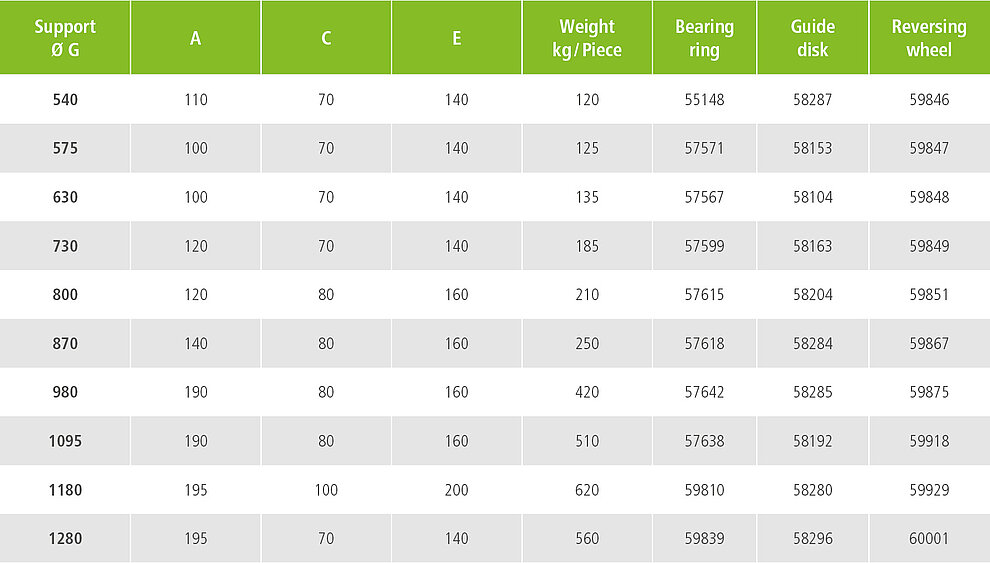Select the Guide disk column header
990x563 pixels.
(813, 38)
